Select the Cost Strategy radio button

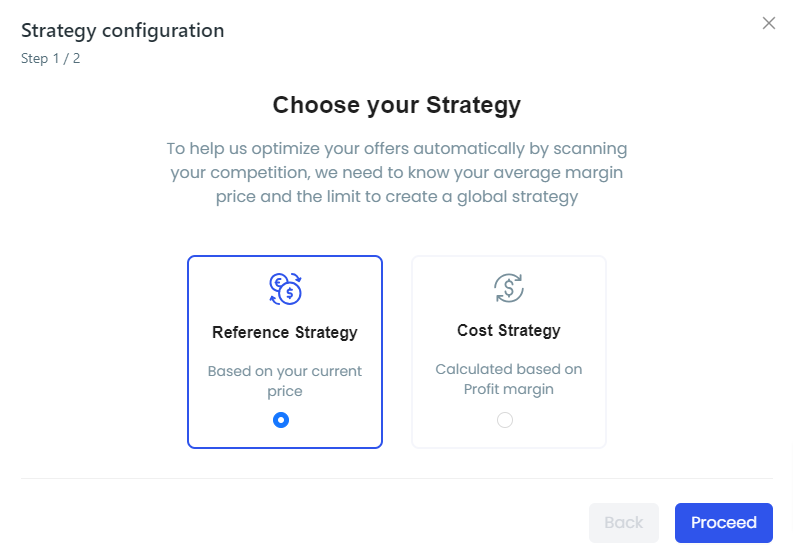[505, 420]
